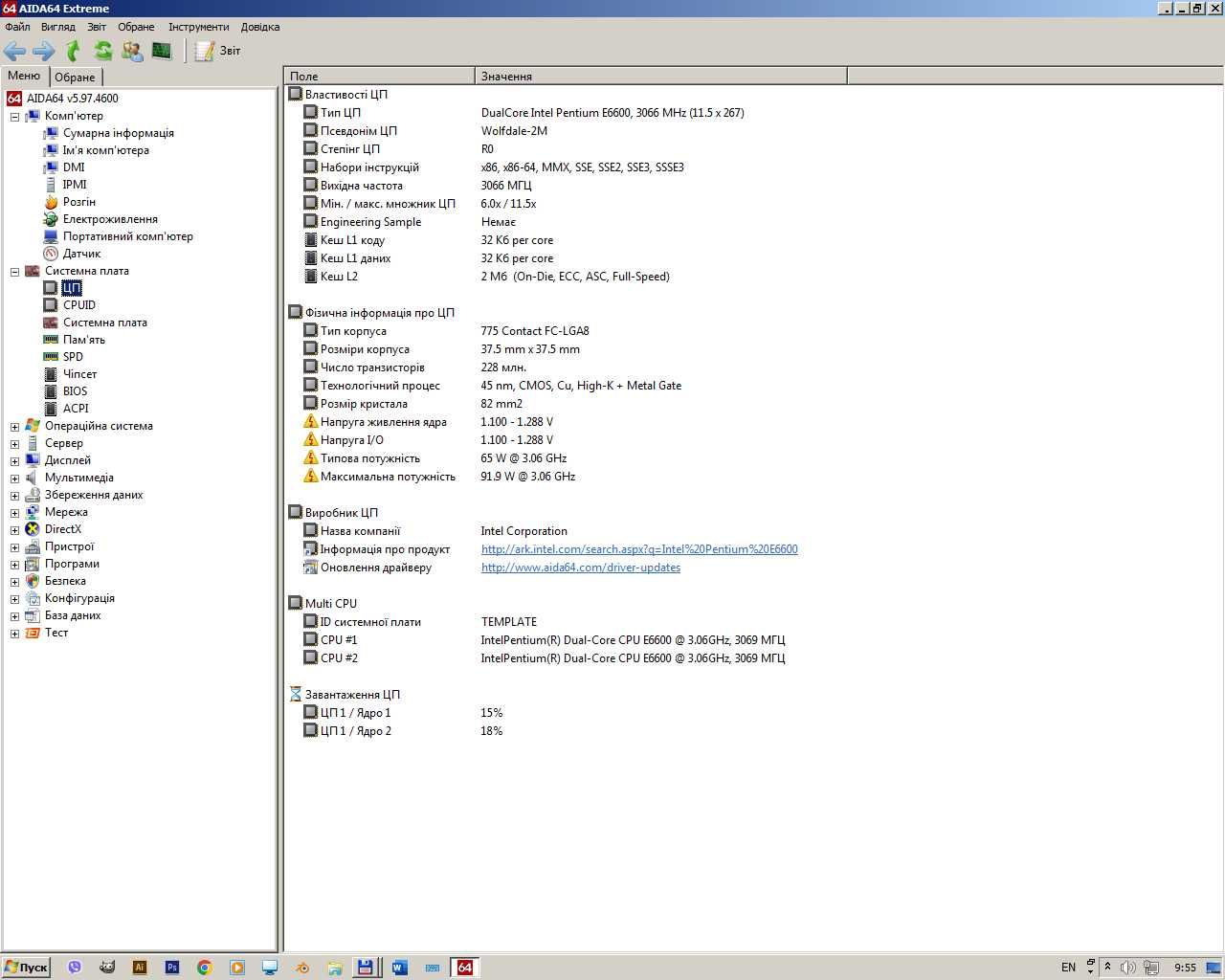Open Photoshop from the taskbar
The image size is (1225, 980).
click(x=172, y=968)
